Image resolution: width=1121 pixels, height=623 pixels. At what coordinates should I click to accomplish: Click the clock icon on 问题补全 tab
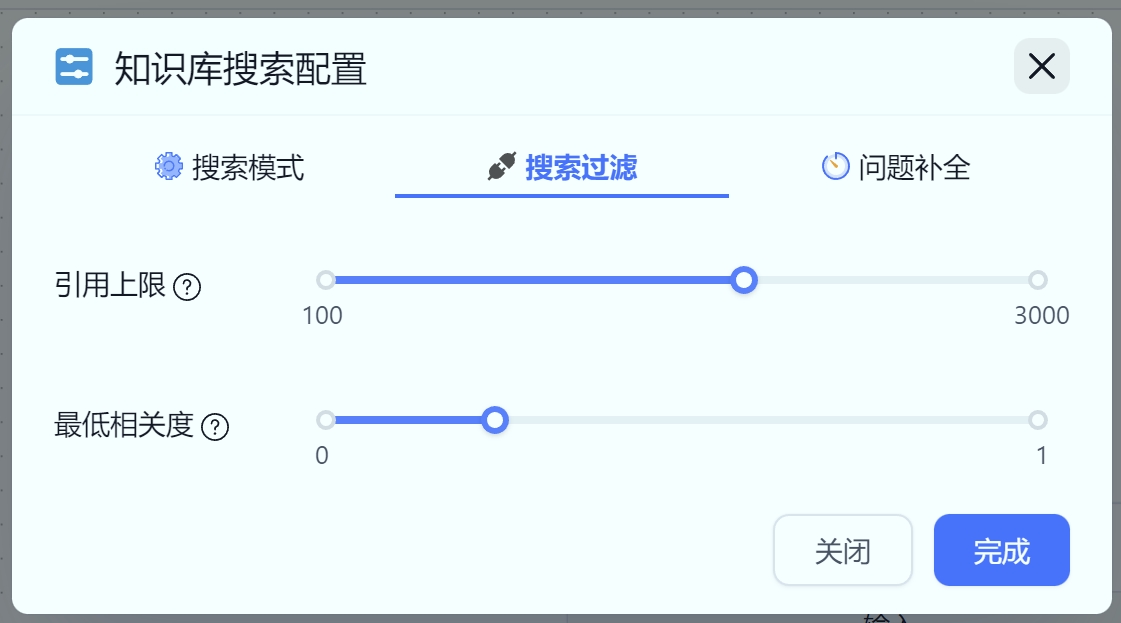tap(835, 166)
